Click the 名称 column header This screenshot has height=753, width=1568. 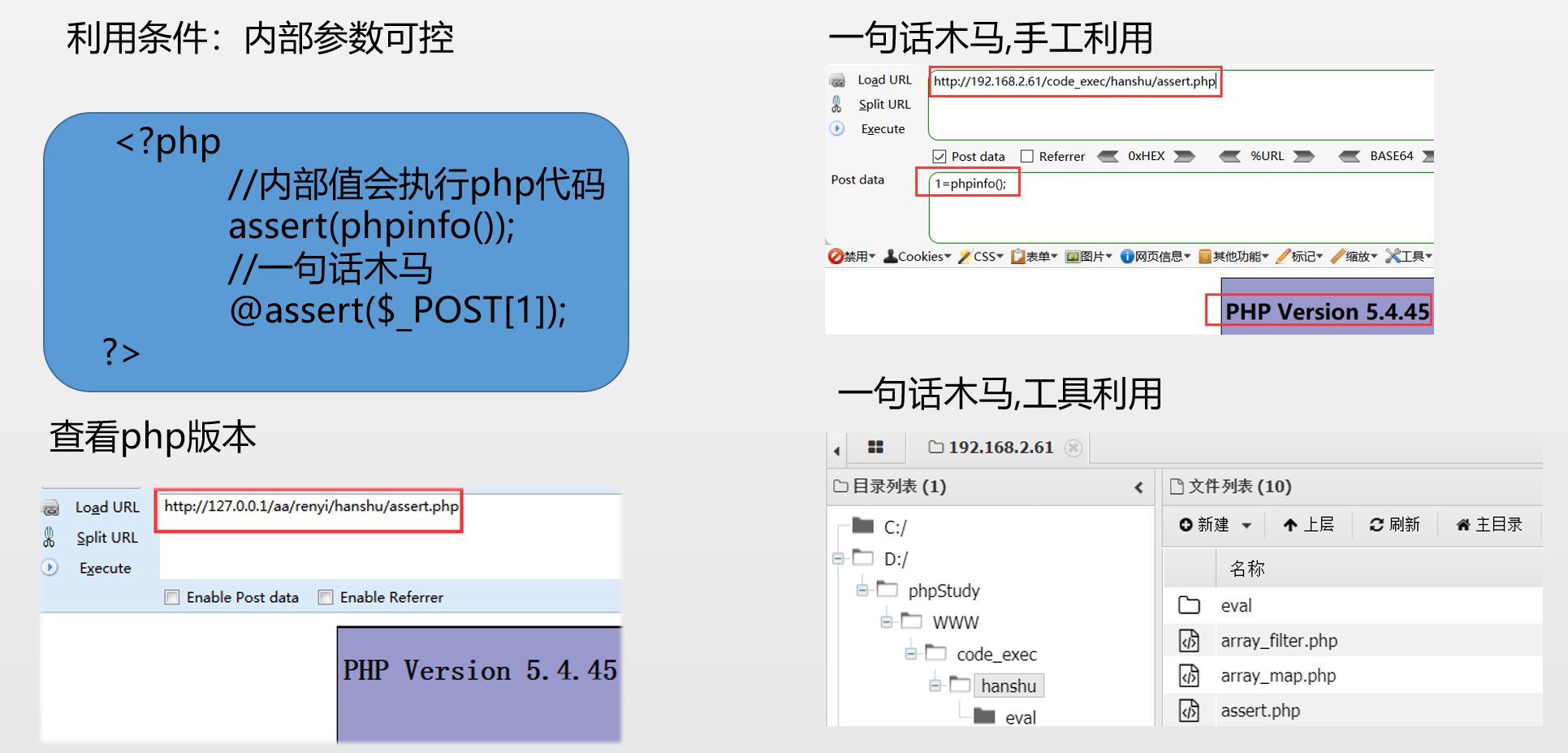point(1247,569)
